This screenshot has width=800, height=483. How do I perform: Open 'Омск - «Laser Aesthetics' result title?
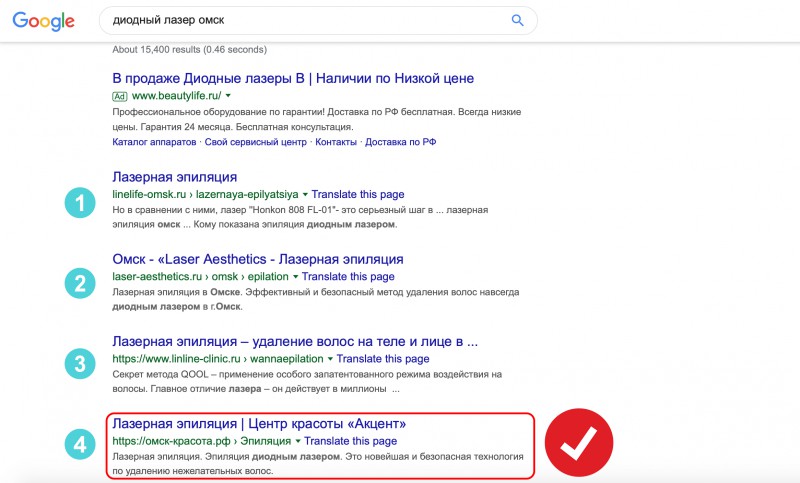[x=259, y=258]
